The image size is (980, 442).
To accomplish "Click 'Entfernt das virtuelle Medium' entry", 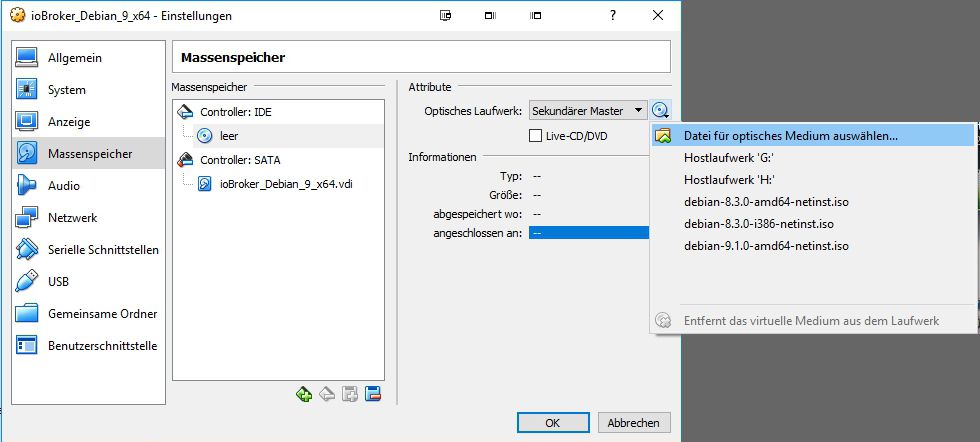I will [813, 321].
